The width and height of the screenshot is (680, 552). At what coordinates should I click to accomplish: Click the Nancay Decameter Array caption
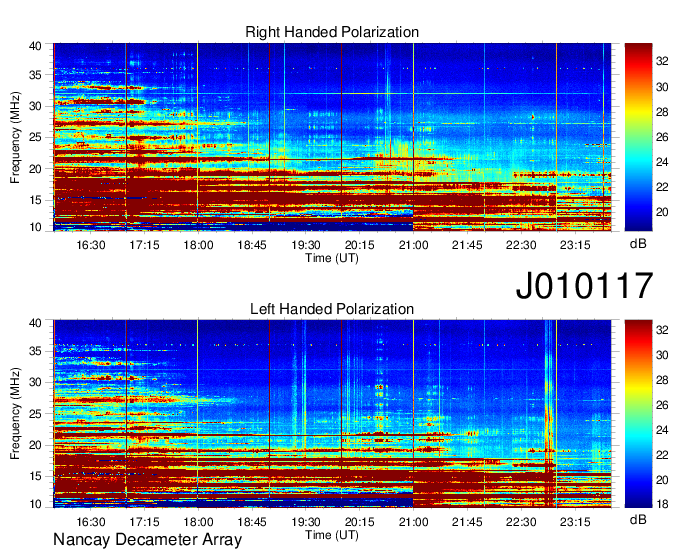click(x=147, y=540)
